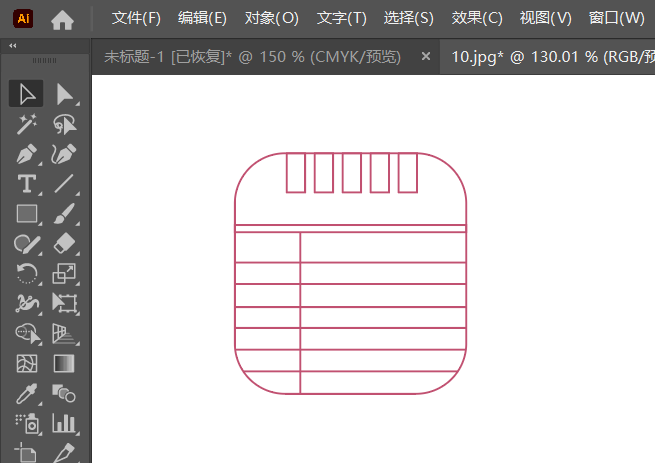Activate the Type tool

(x=27, y=184)
